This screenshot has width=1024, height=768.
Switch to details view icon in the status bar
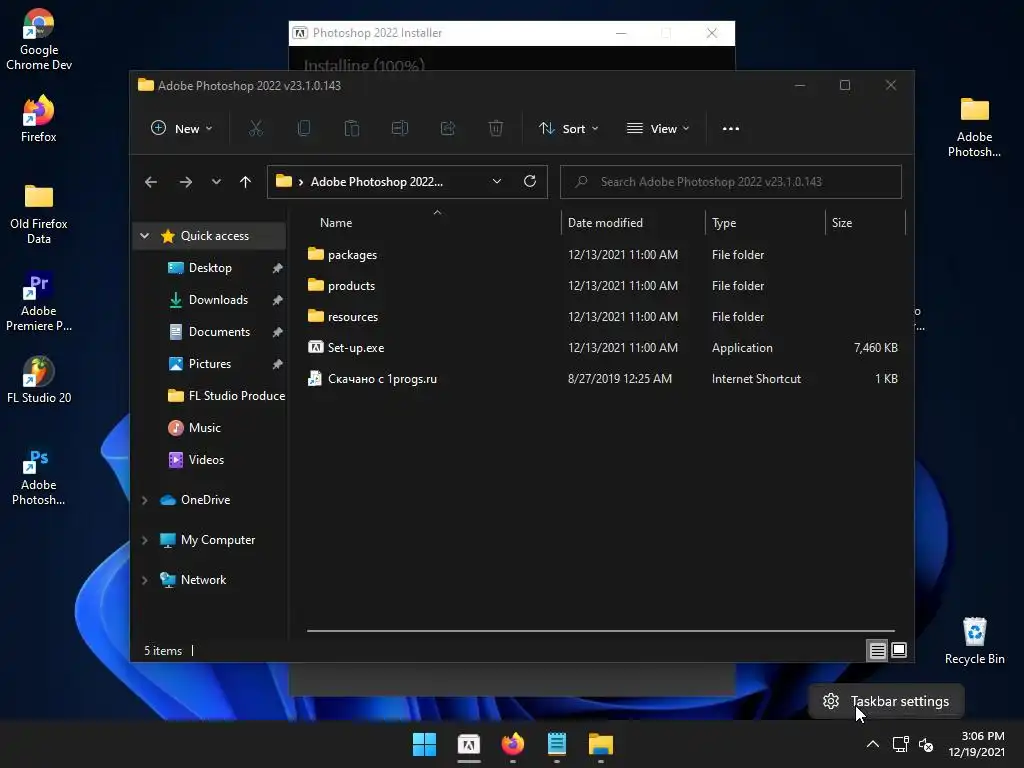877,650
